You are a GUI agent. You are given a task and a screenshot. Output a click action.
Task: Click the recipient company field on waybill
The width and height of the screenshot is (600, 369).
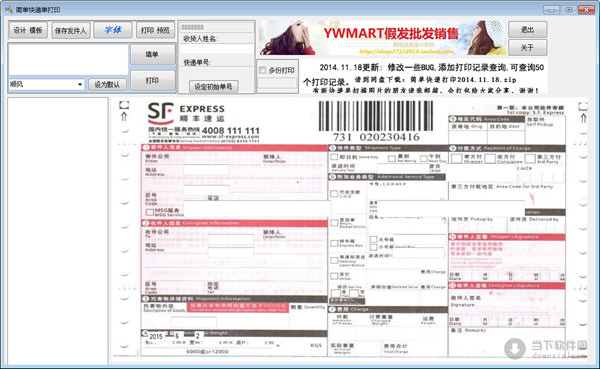(x=231, y=240)
